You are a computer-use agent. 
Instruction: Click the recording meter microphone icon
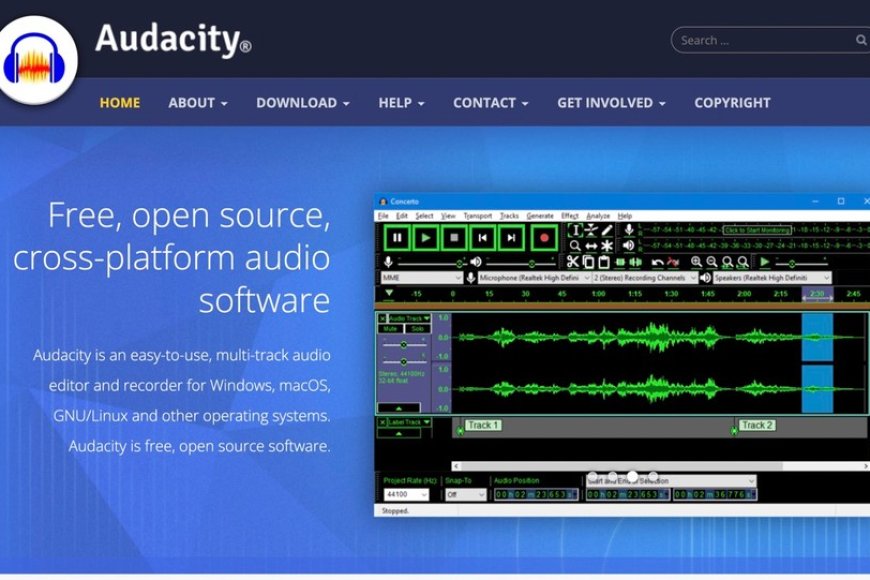tap(629, 229)
